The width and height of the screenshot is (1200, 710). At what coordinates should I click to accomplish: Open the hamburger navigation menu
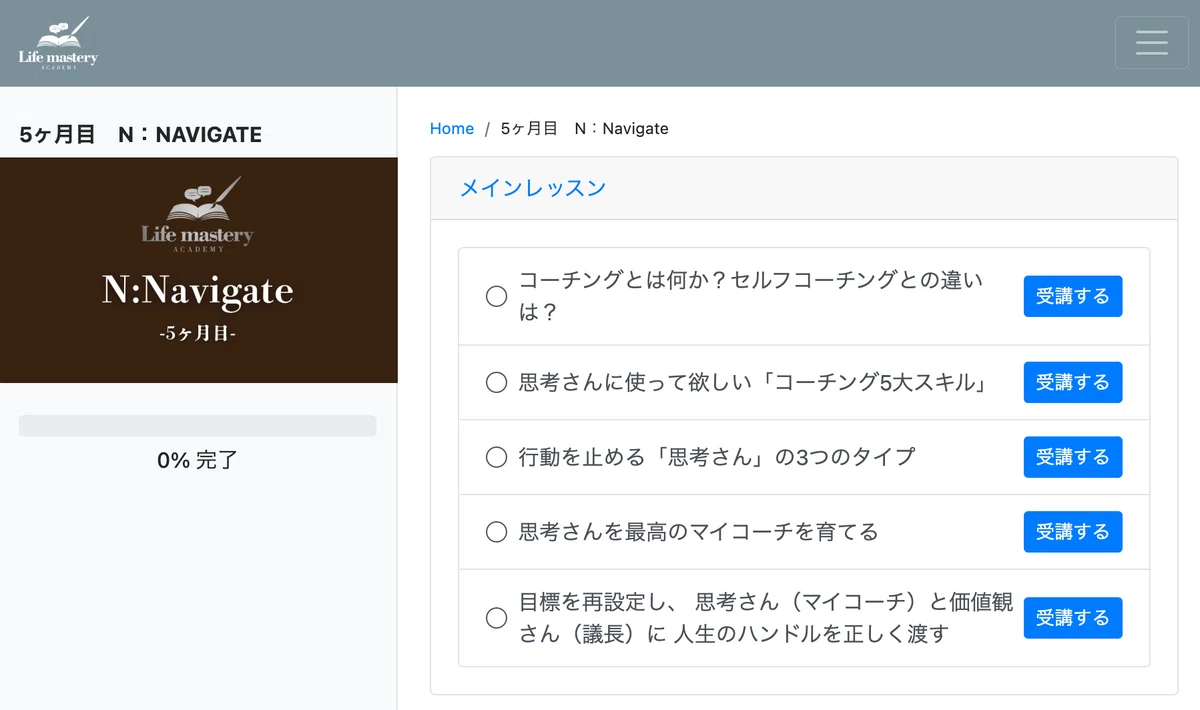[1152, 43]
